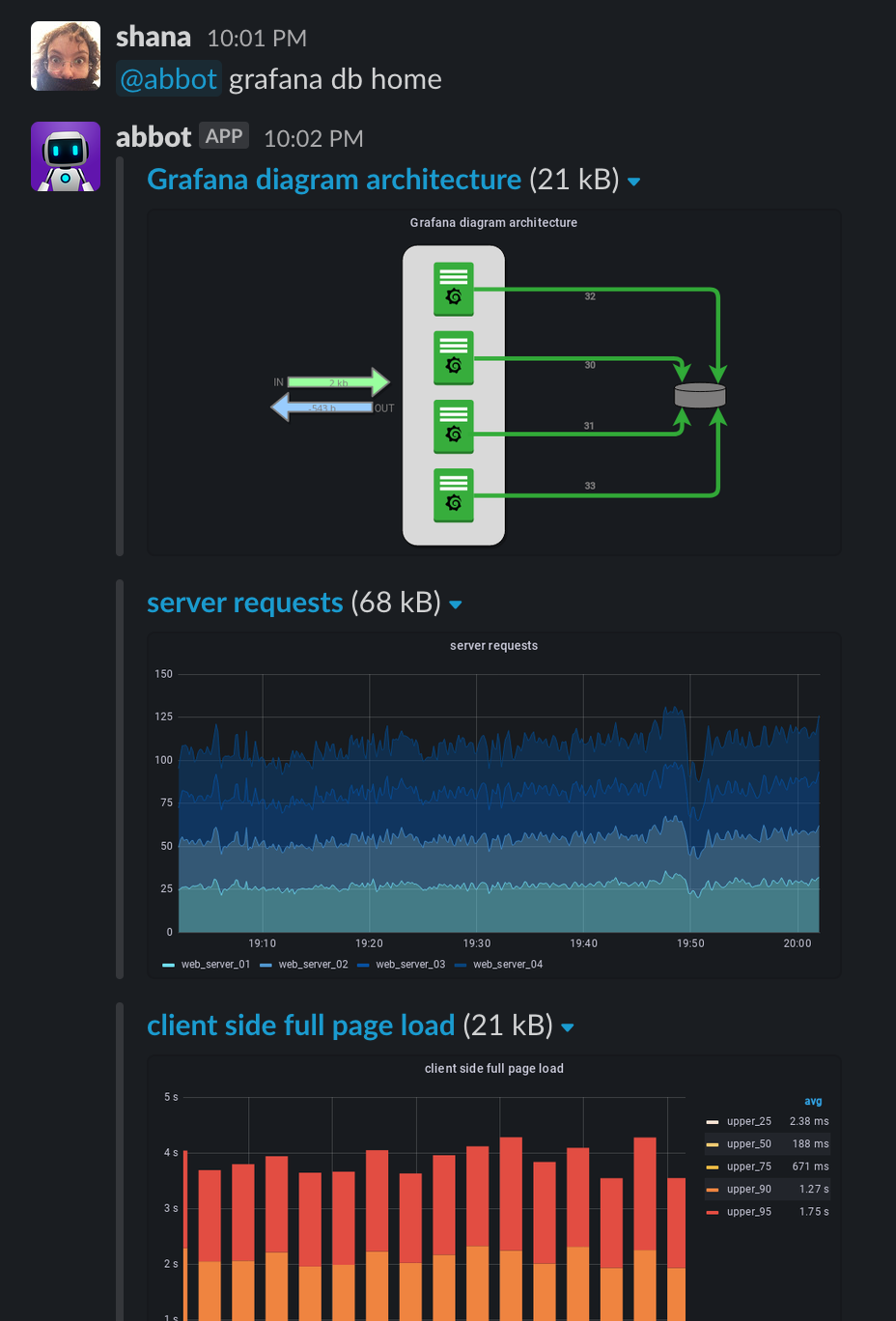Click abbot's robot app avatar
896x1321 pixels.
pos(65,155)
